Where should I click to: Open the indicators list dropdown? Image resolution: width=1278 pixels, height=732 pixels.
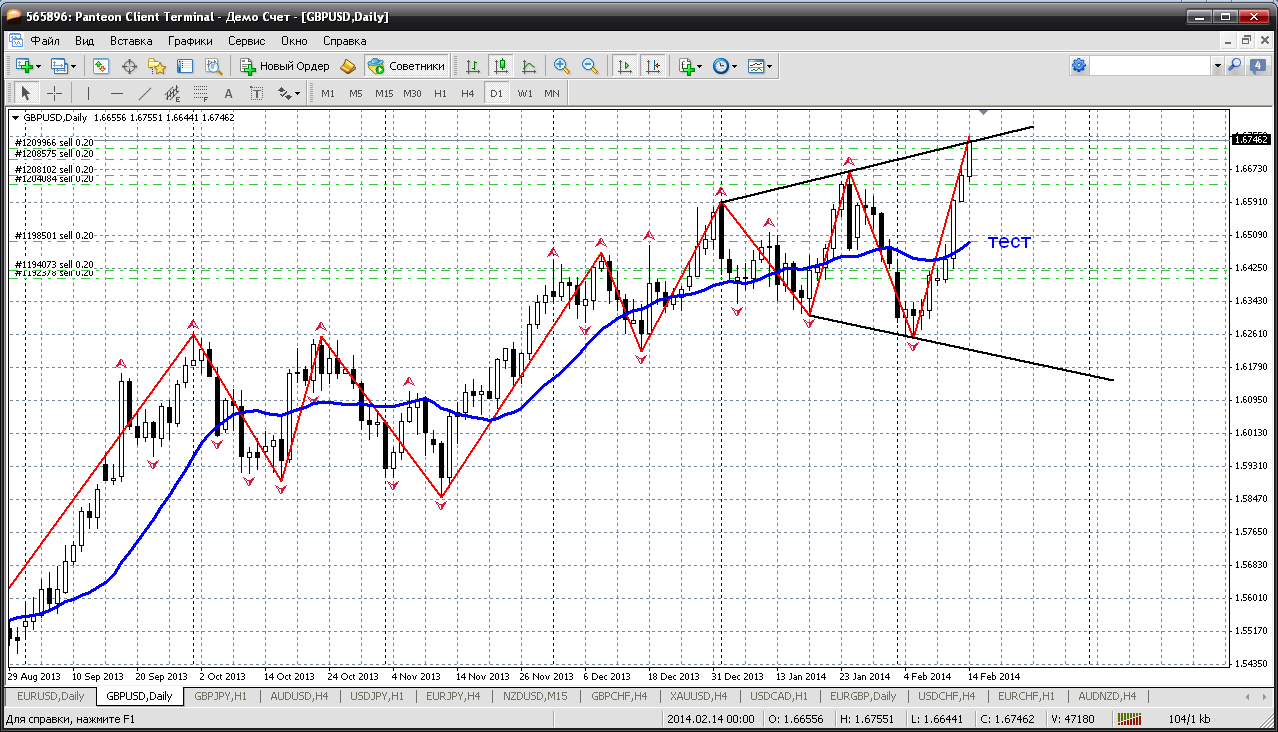point(690,66)
